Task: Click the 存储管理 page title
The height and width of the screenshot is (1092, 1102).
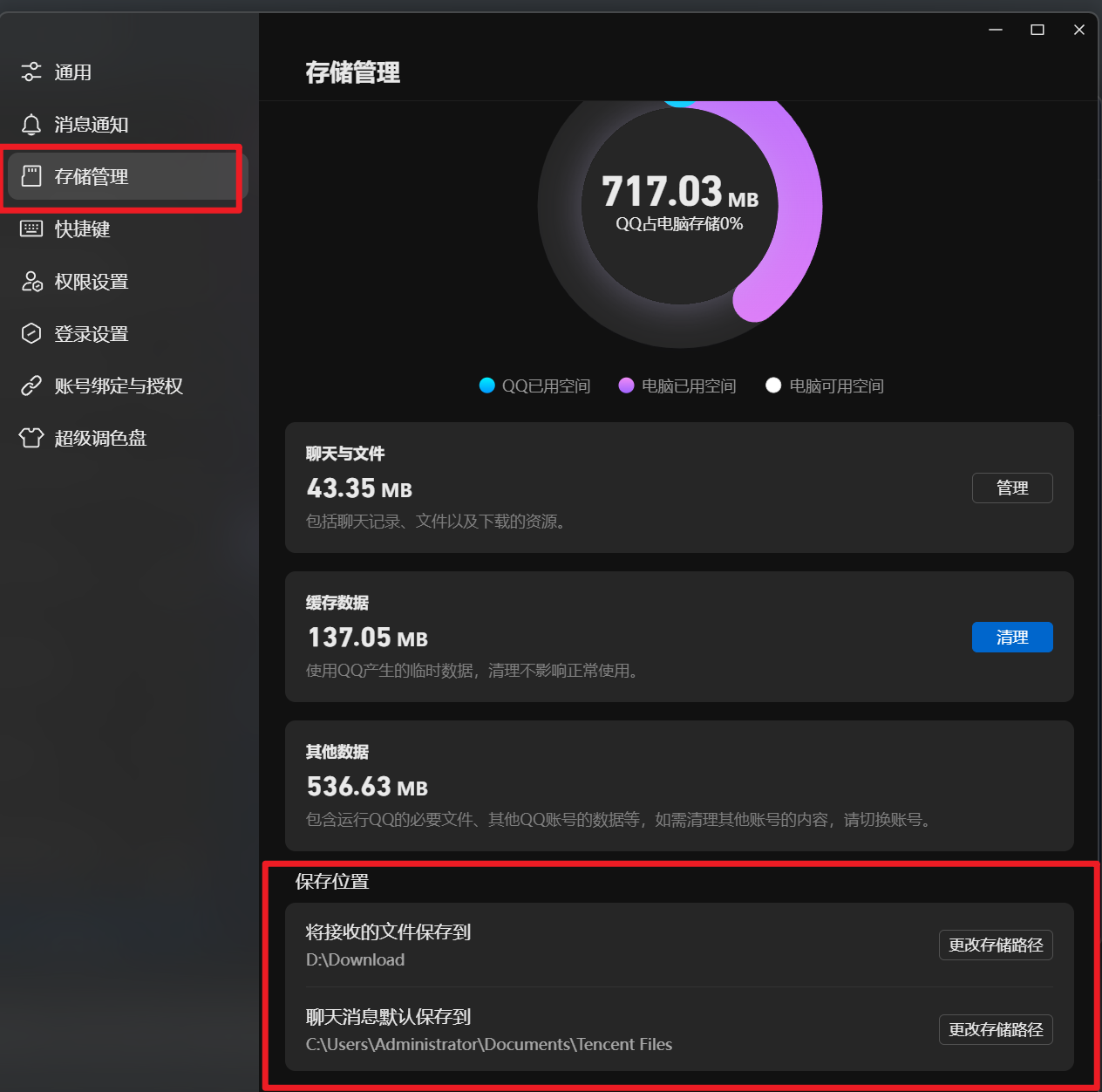Action: pos(353,72)
